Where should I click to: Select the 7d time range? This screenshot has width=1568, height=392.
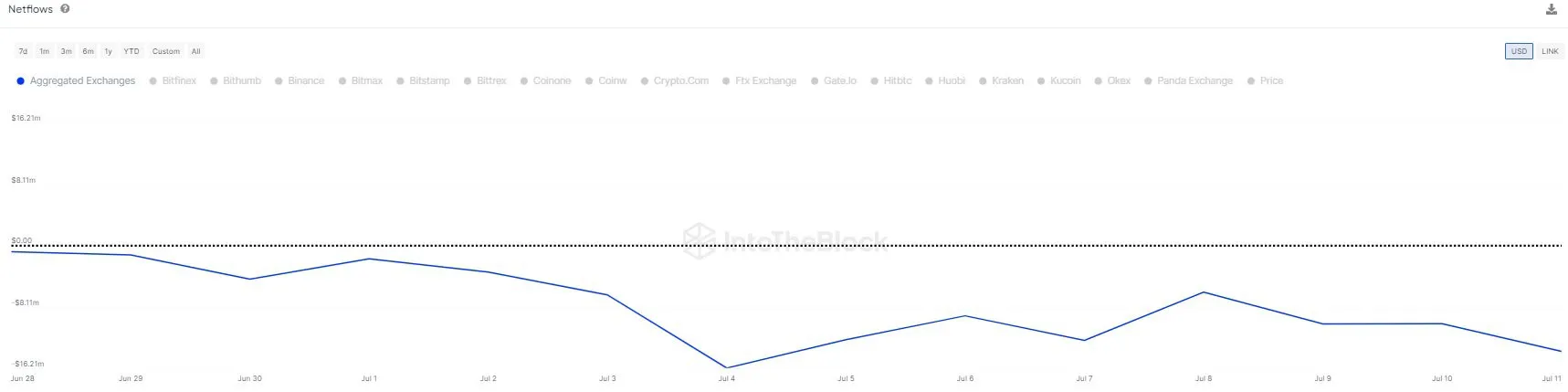23,51
